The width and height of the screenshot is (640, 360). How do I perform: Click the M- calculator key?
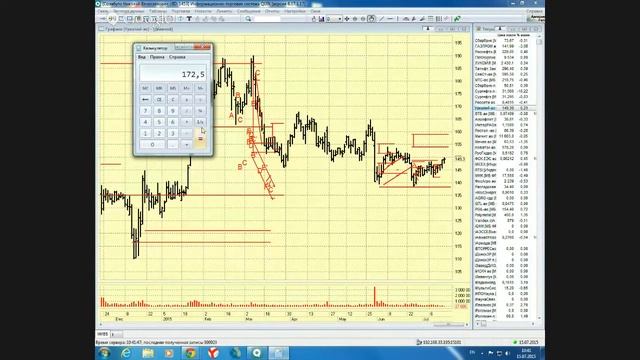[200, 88]
